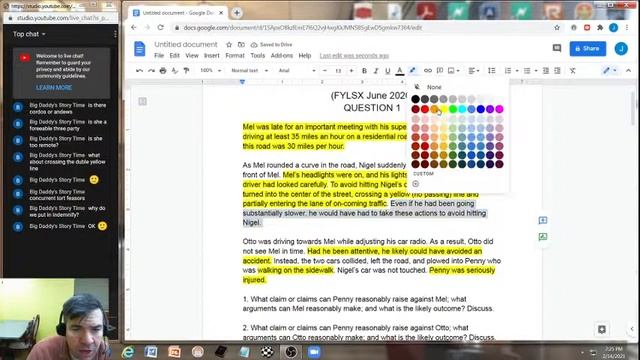640x360 pixels.
Task: Open the Zoom 100% dropdown
Action: pyautogui.click(x=210, y=71)
